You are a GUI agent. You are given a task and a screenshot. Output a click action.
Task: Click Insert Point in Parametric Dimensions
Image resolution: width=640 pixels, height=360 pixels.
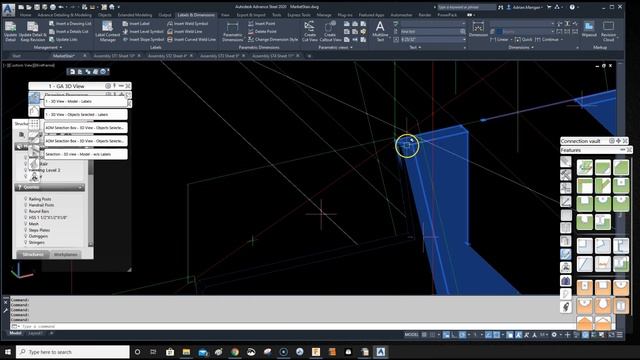pos(262,24)
